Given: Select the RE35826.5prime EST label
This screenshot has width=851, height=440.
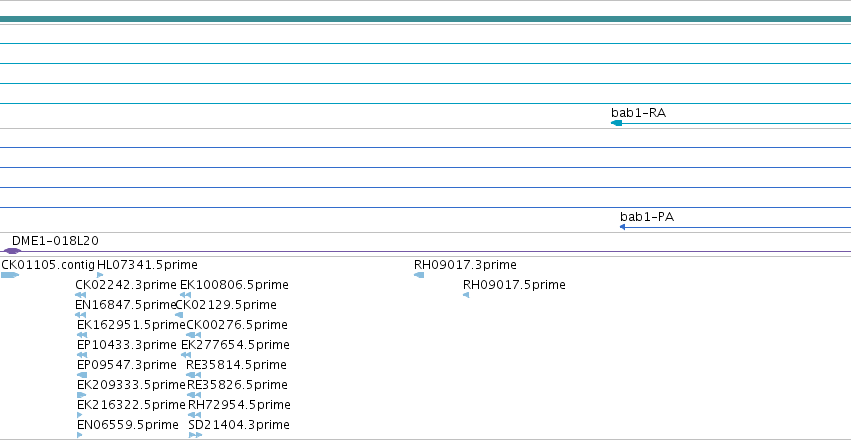Looking at the screenshot, I should [x=237, y=385].
